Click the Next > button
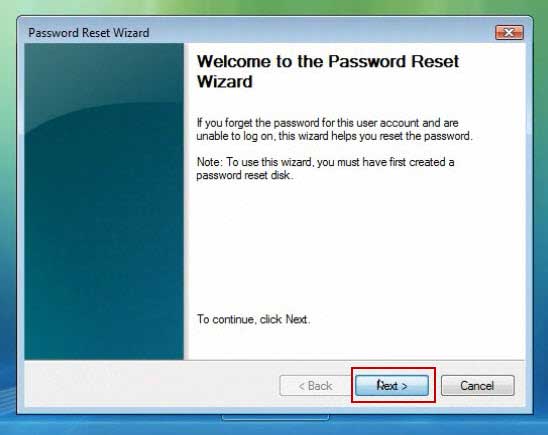Viewport: 548px width, 435px height. 392,385
